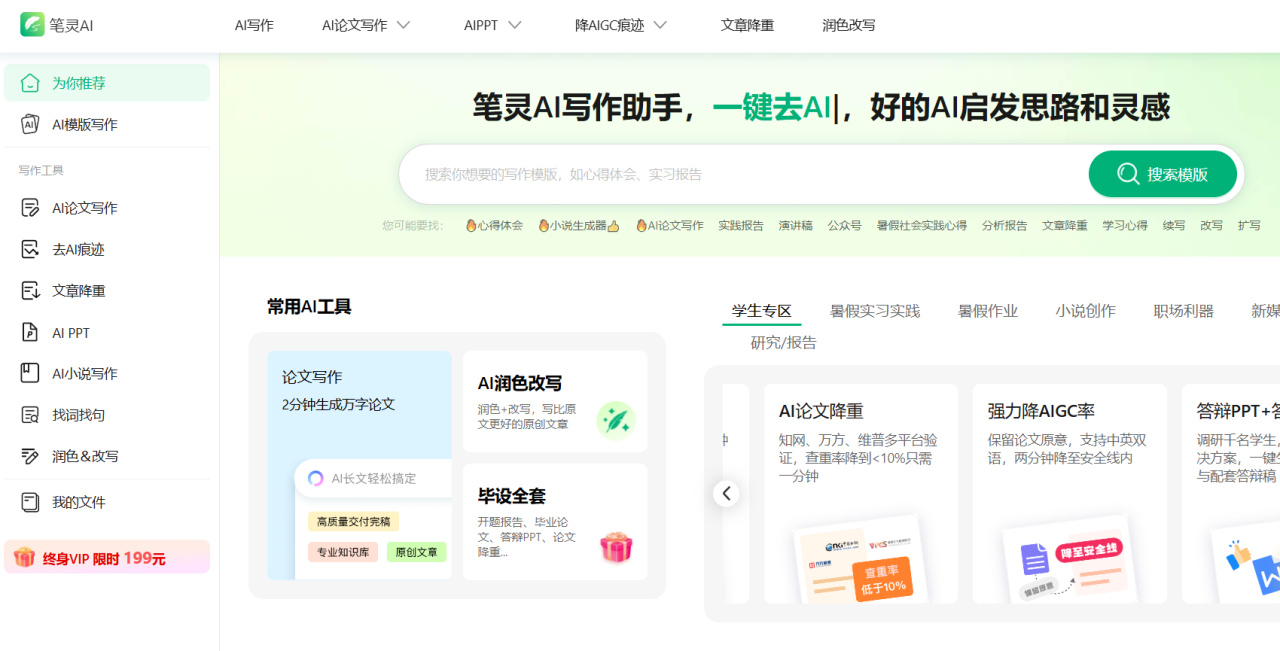
Task: Open the 强力降AIGC率 card
Action: point(1069,494)
